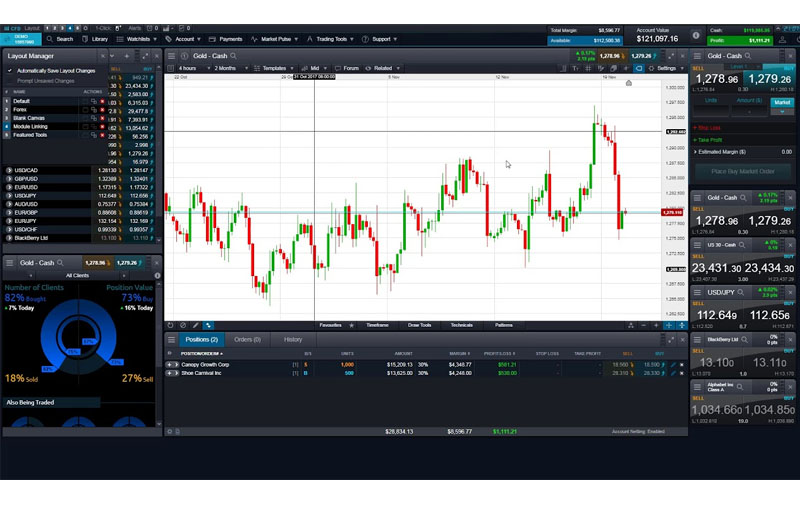Open the chart Templates dropdown
Viewport: 800px width, 513px height.
pyautogui.click(x=274, y=68)
